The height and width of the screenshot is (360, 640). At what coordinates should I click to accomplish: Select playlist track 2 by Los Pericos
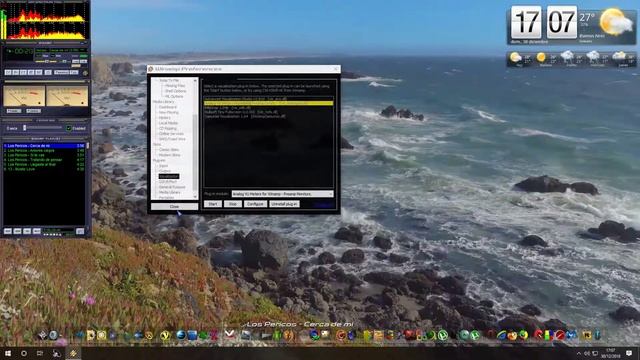pos(44,151)
